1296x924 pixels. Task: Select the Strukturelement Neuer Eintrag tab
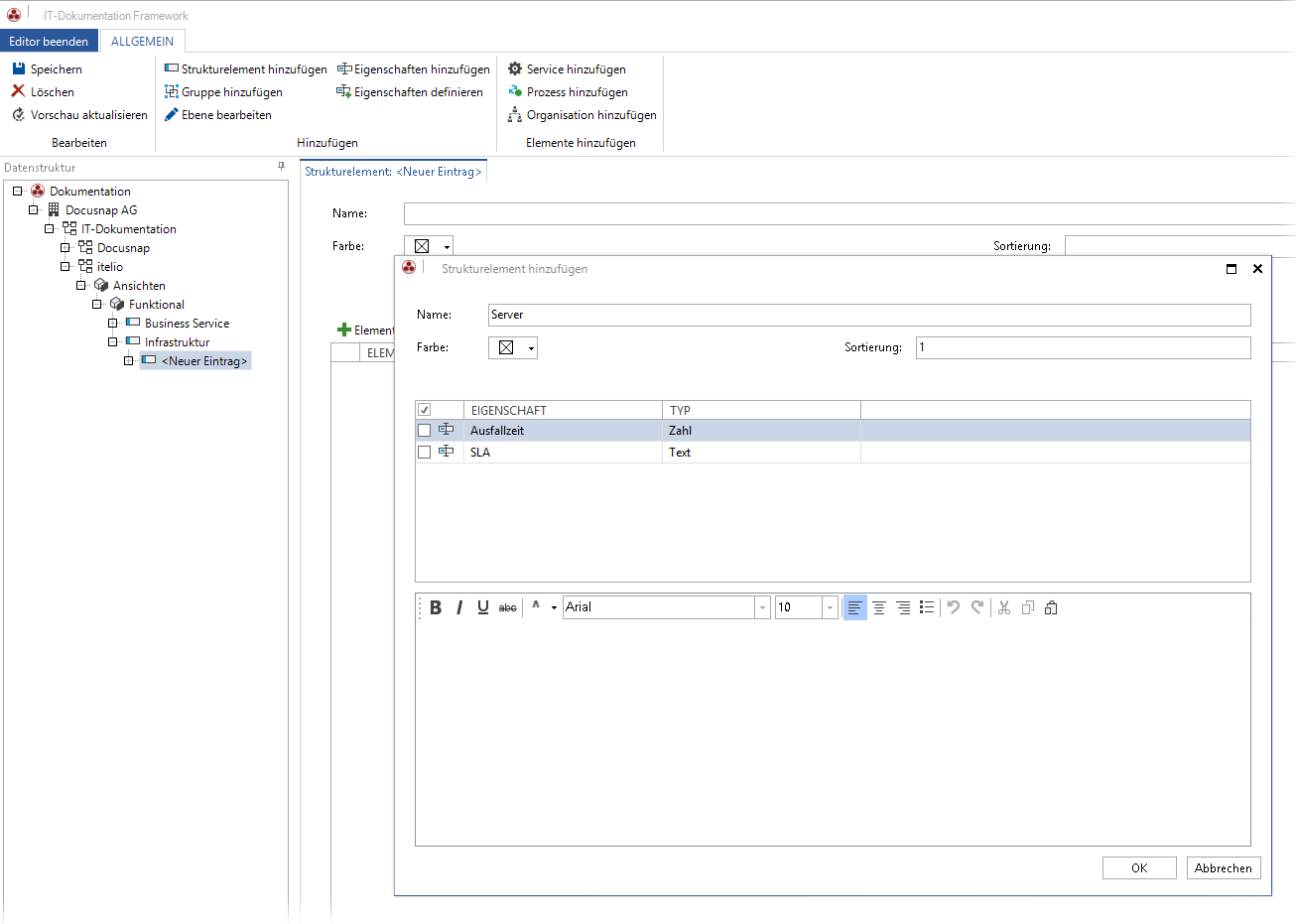click(393, 172)
